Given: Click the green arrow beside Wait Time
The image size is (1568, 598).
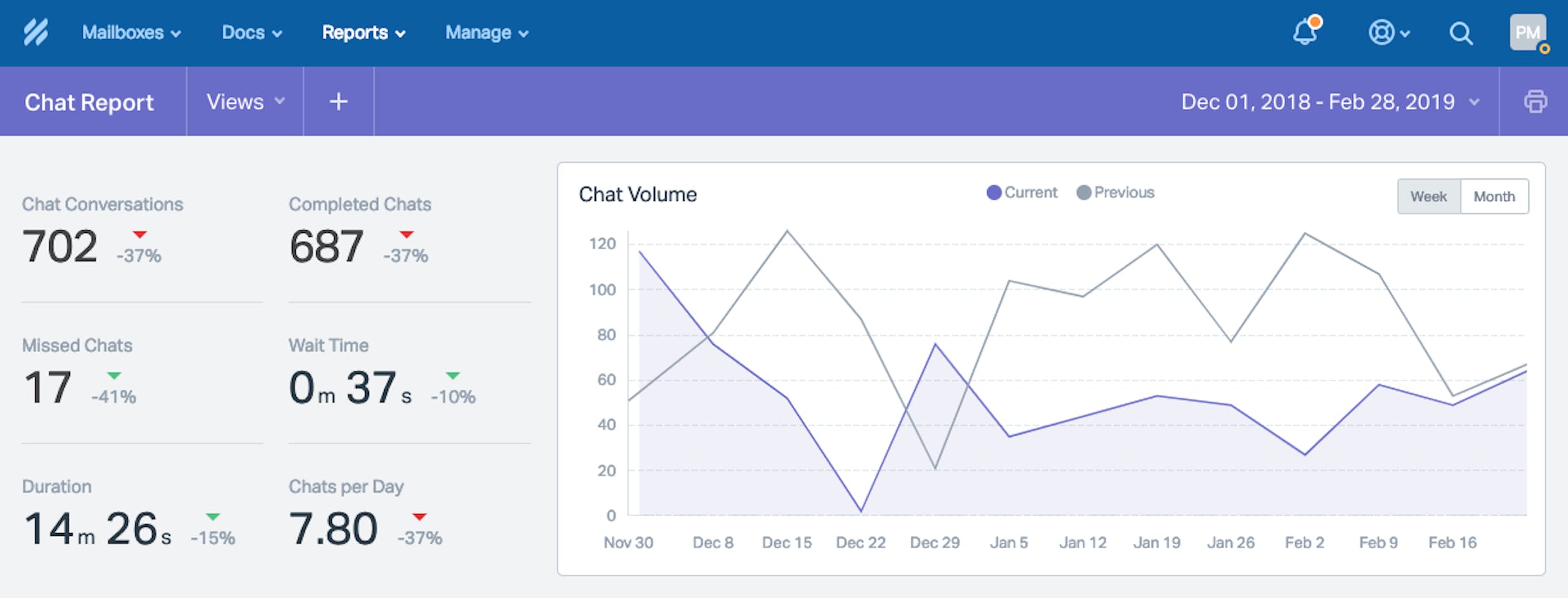Looking at the screenshot, I should 453,375.
